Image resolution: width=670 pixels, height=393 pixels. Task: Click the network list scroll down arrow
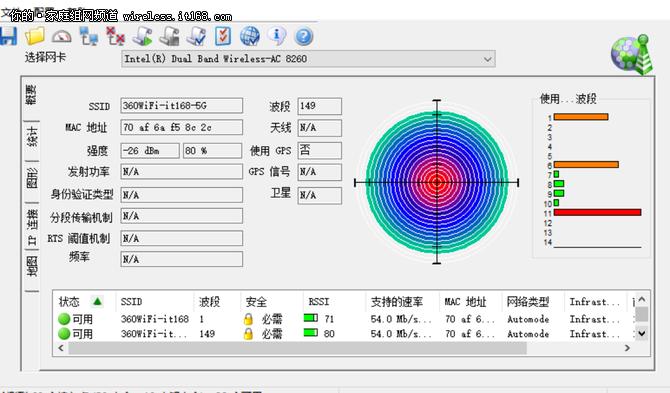tap(641, 334)
